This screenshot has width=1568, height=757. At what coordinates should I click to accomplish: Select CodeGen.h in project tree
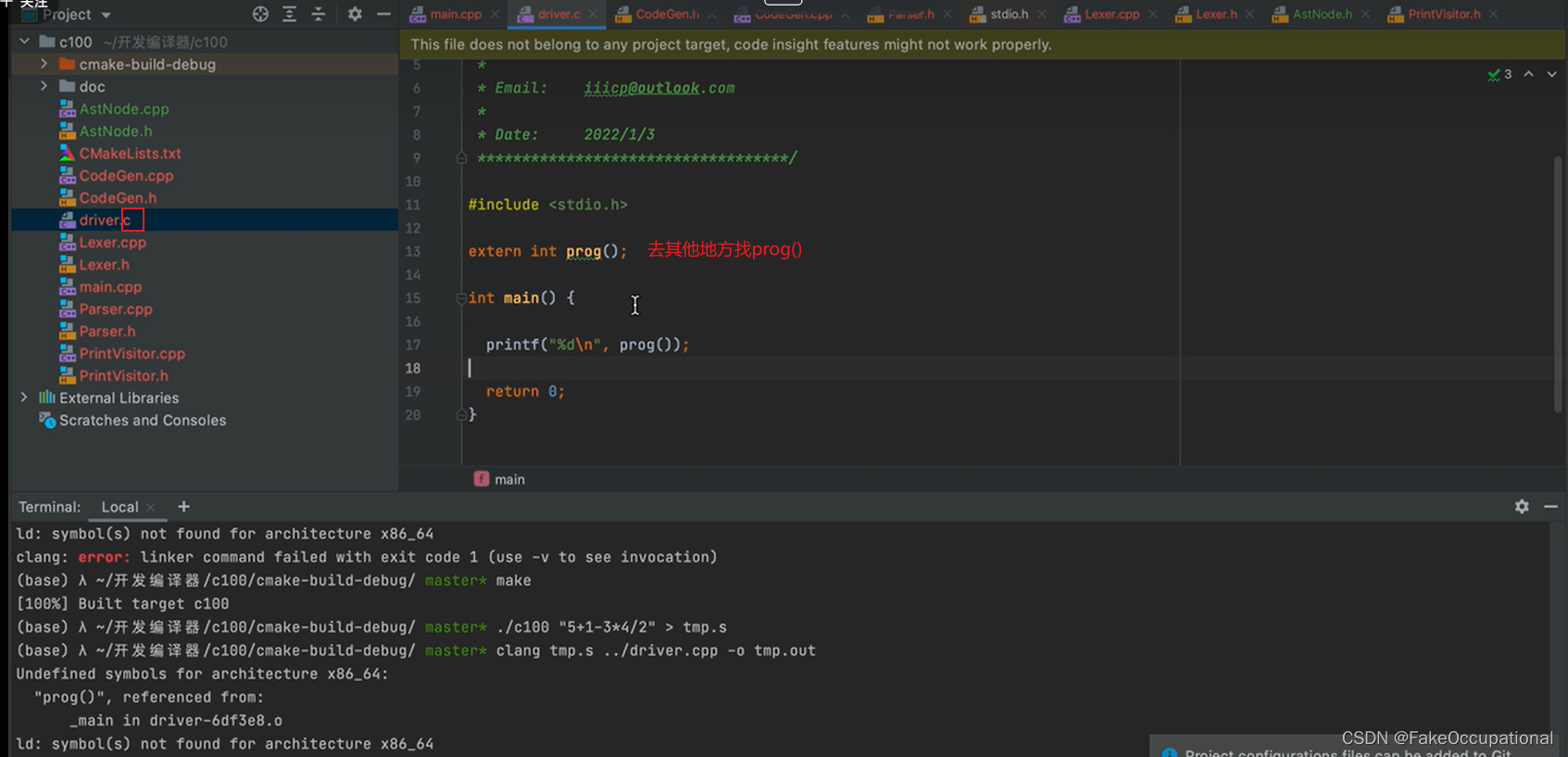[x=118, y=197]
